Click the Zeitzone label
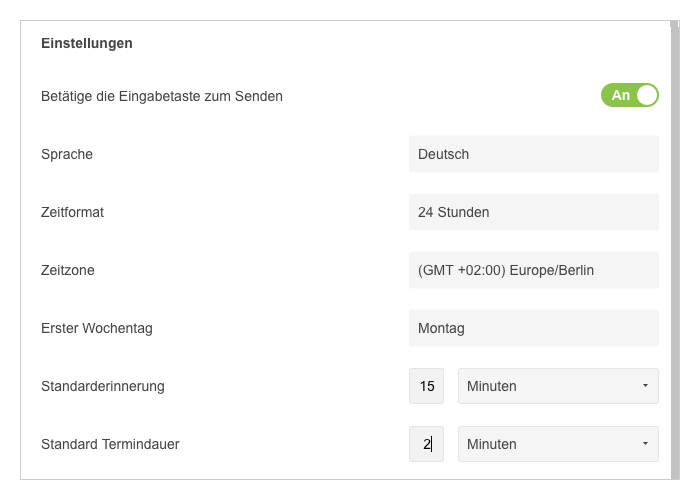Screen dimensions: 700x500 [68, 270]
